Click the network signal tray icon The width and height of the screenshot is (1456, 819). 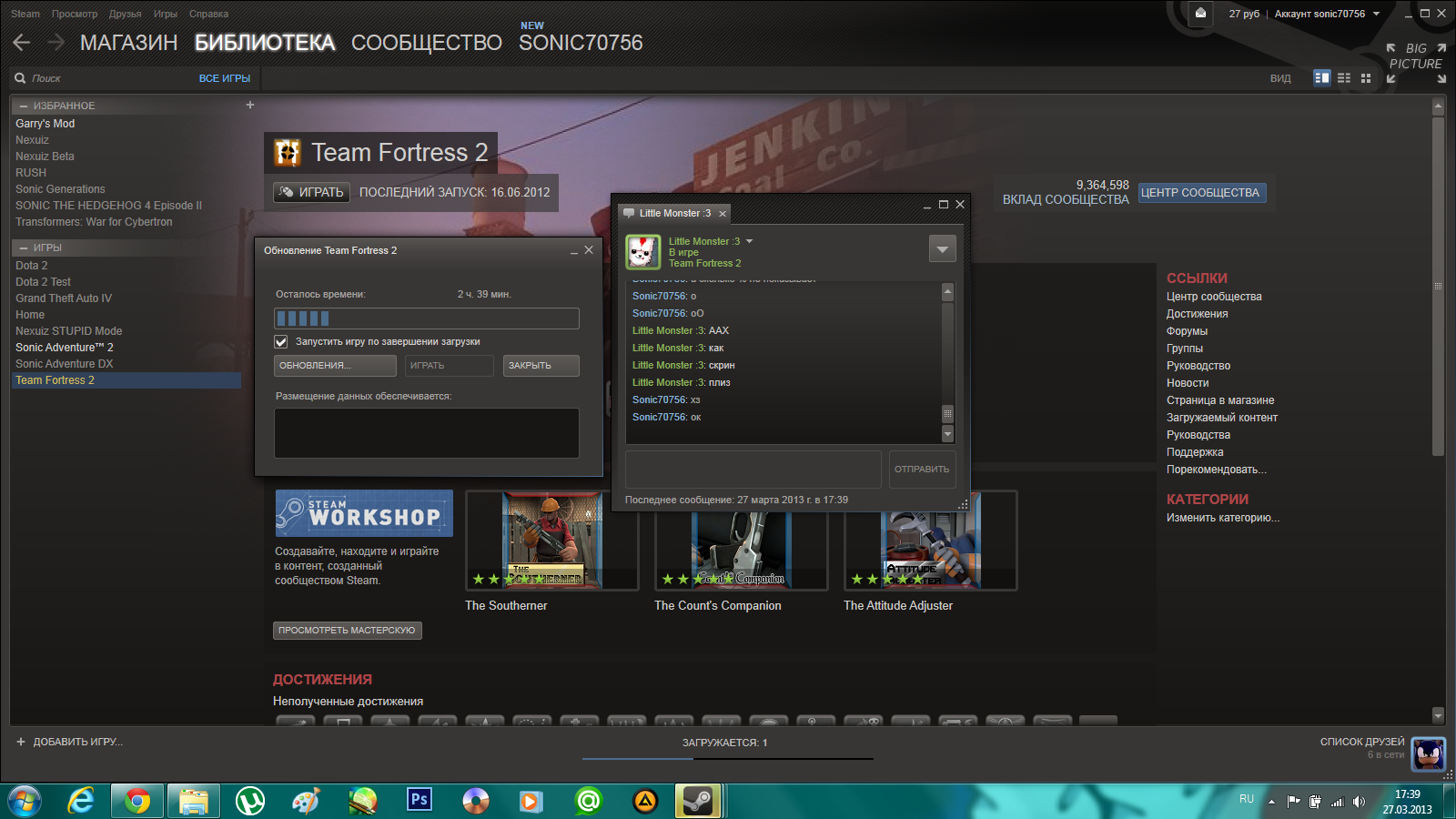tap(1337, 802)
